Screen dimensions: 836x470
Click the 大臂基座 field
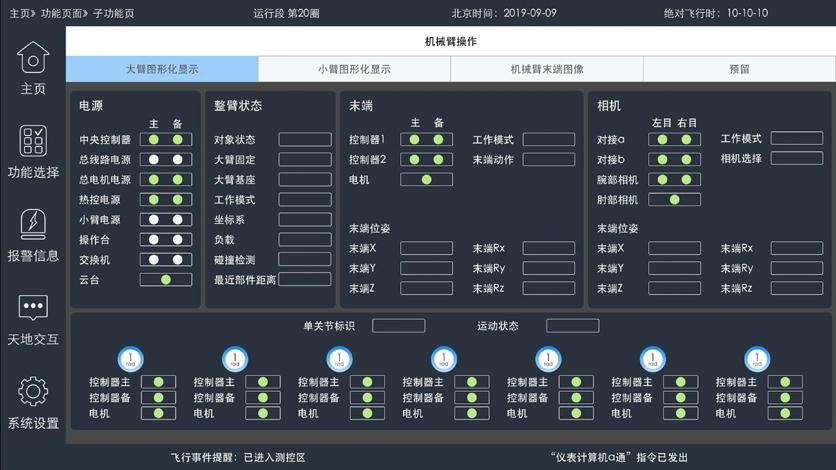click(x=305, y=180)
